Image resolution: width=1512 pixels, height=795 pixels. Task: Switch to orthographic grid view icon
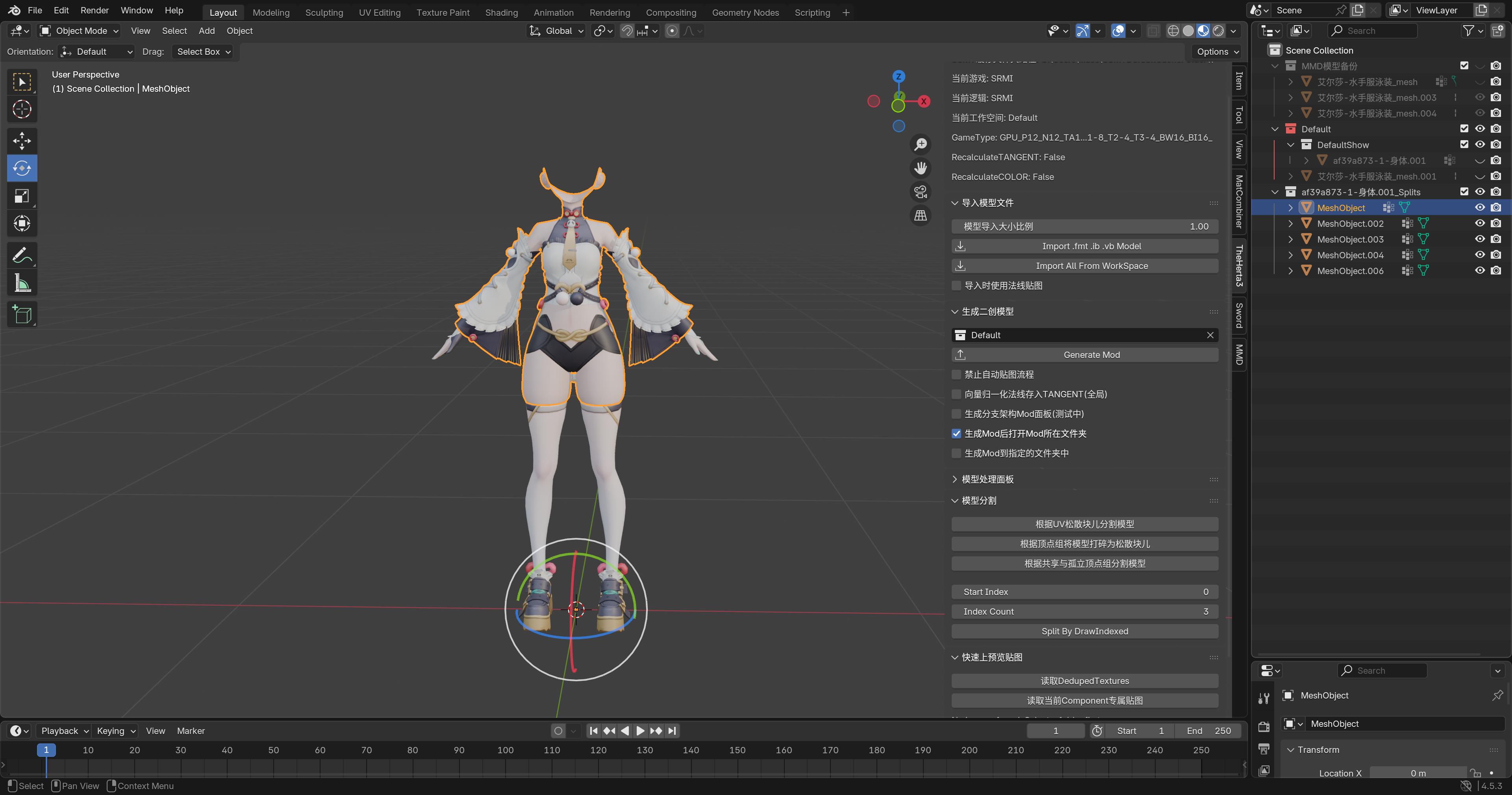click(920, 216)
